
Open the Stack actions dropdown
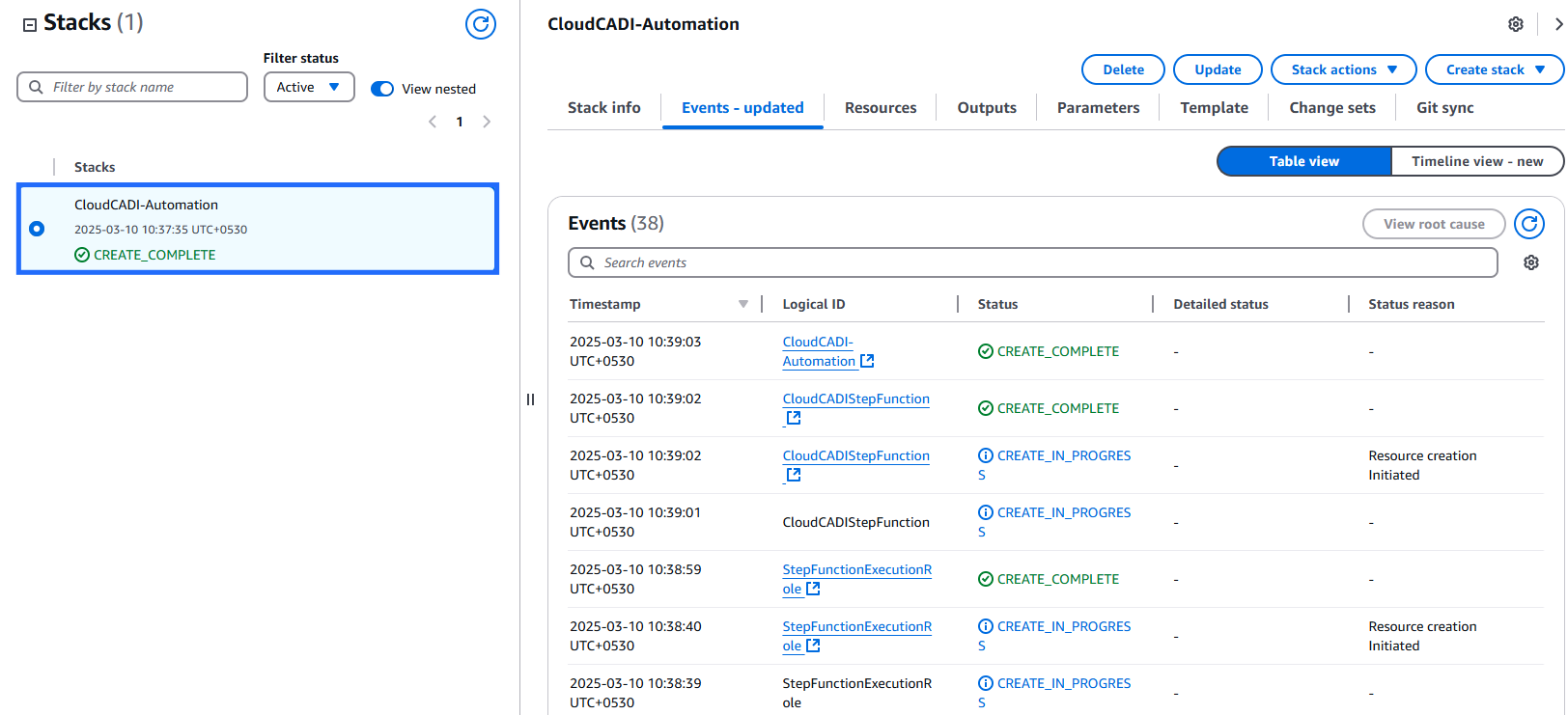[1344, 69]
